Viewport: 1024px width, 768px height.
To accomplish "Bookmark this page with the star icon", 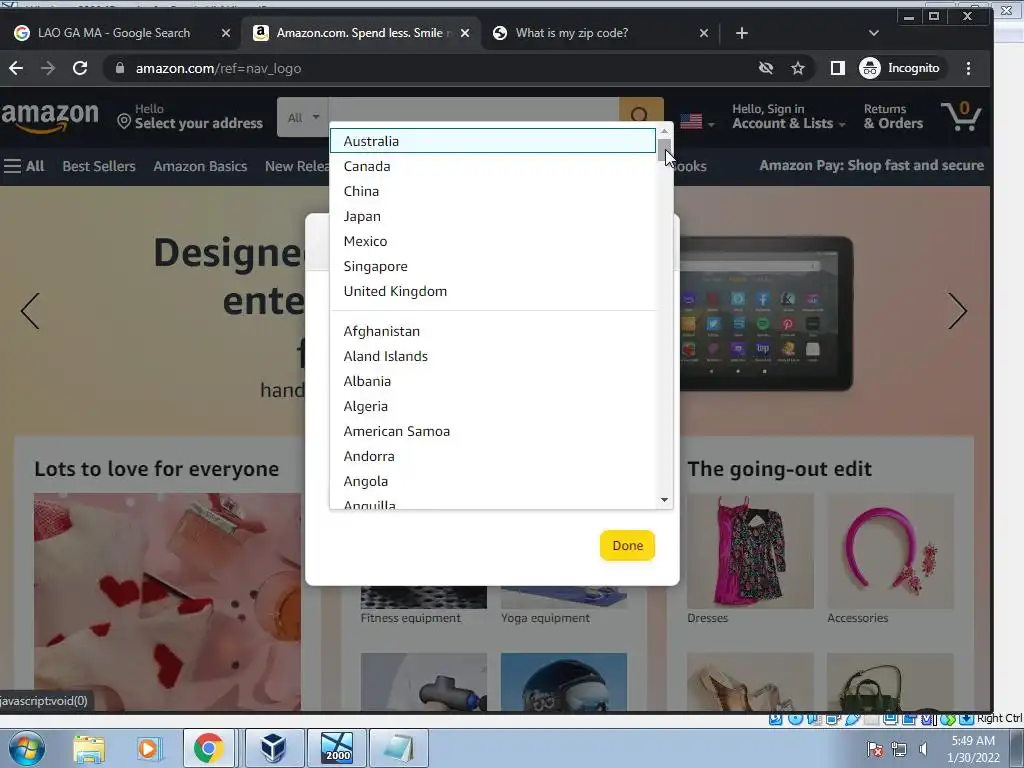I will click(797, 68).
